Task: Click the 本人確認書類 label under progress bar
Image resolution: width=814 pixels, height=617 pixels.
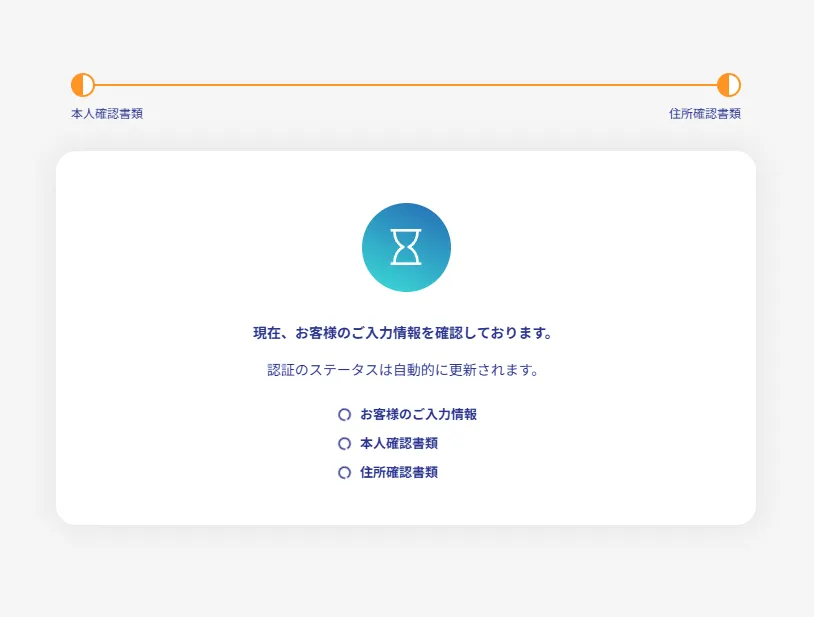Action: click(107, 114)
